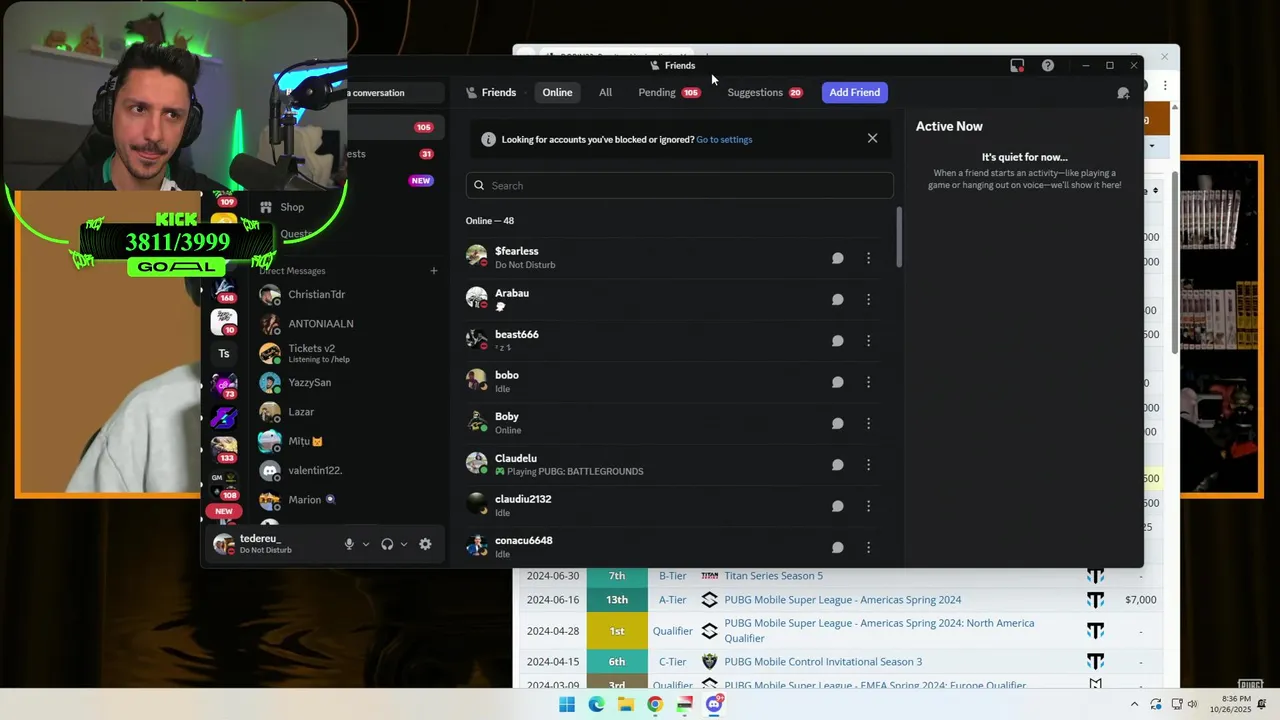This screenshot has width=1280, height=720.
Task: Switch to Online friends tab
Action: tap(557, 92)
